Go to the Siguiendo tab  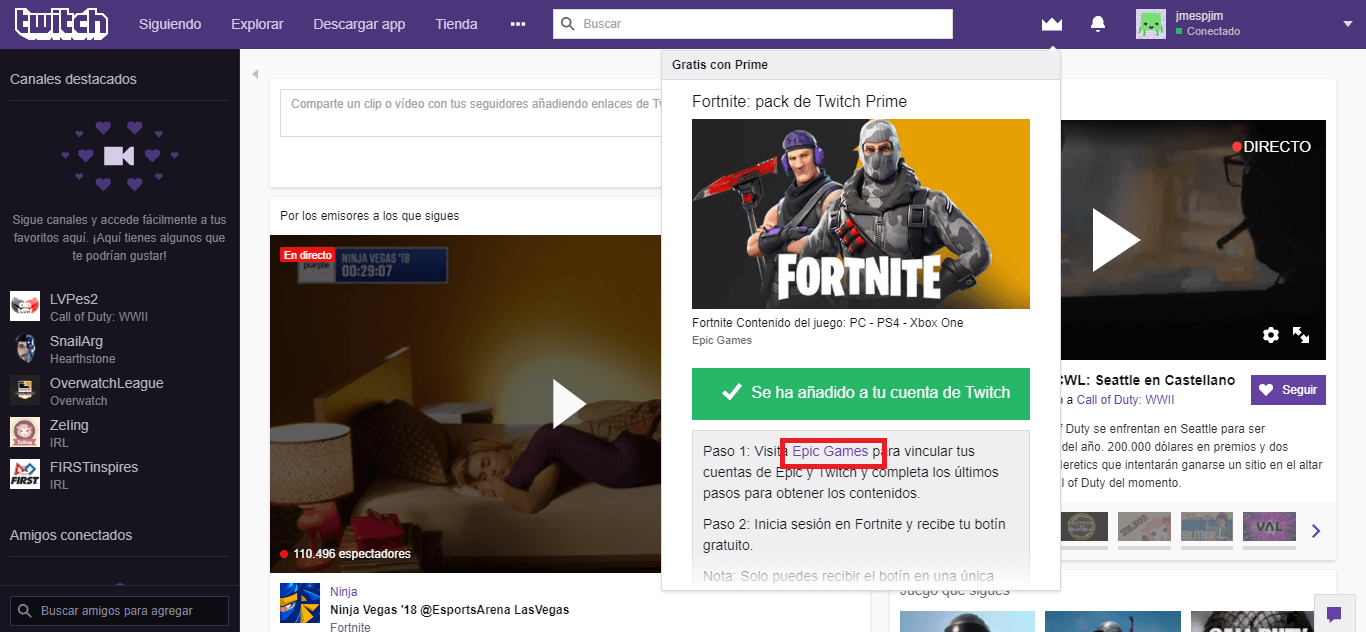170,24
